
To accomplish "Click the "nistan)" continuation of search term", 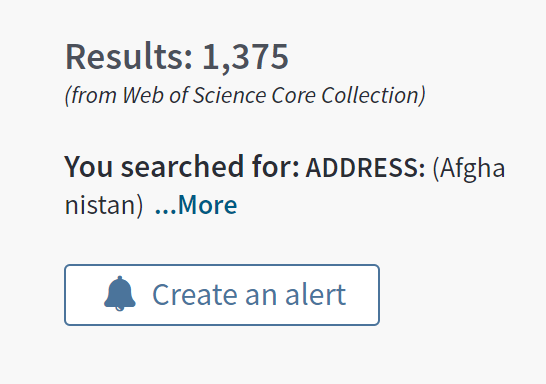I will click(x=104, y=205).
